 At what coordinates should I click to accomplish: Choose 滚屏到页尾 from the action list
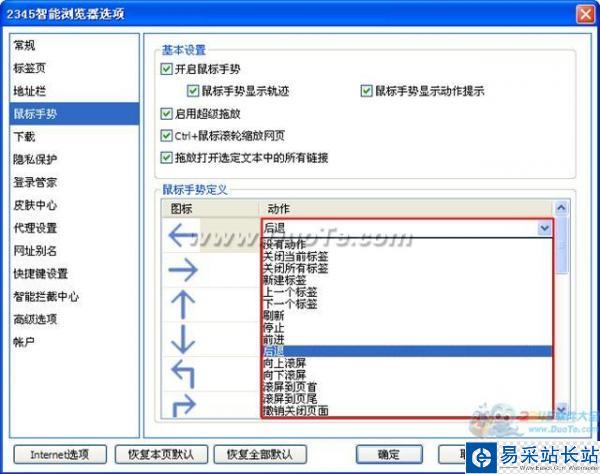point(407,399)
